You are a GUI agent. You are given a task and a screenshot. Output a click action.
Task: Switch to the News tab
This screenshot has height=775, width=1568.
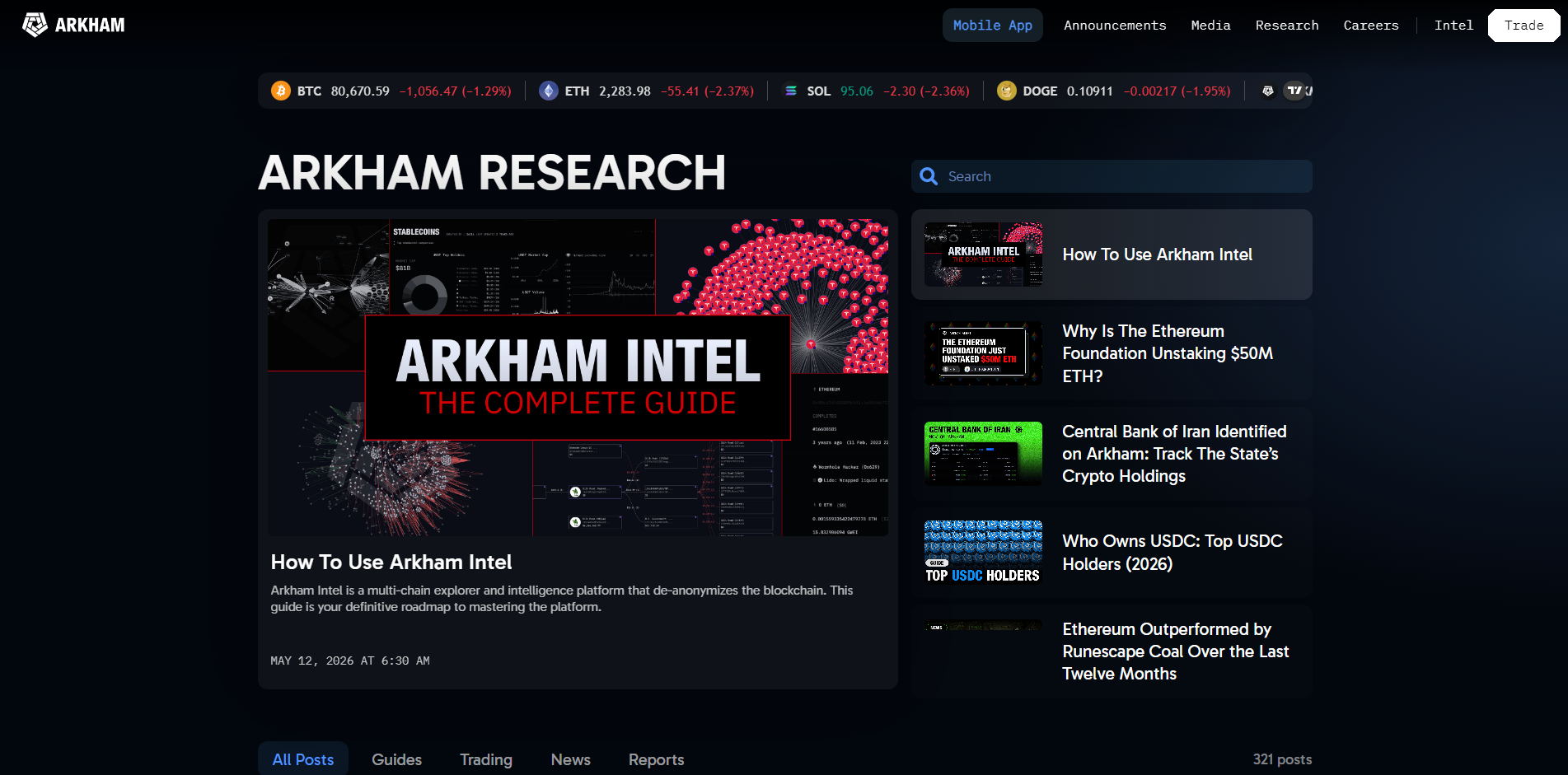[571, 759]
